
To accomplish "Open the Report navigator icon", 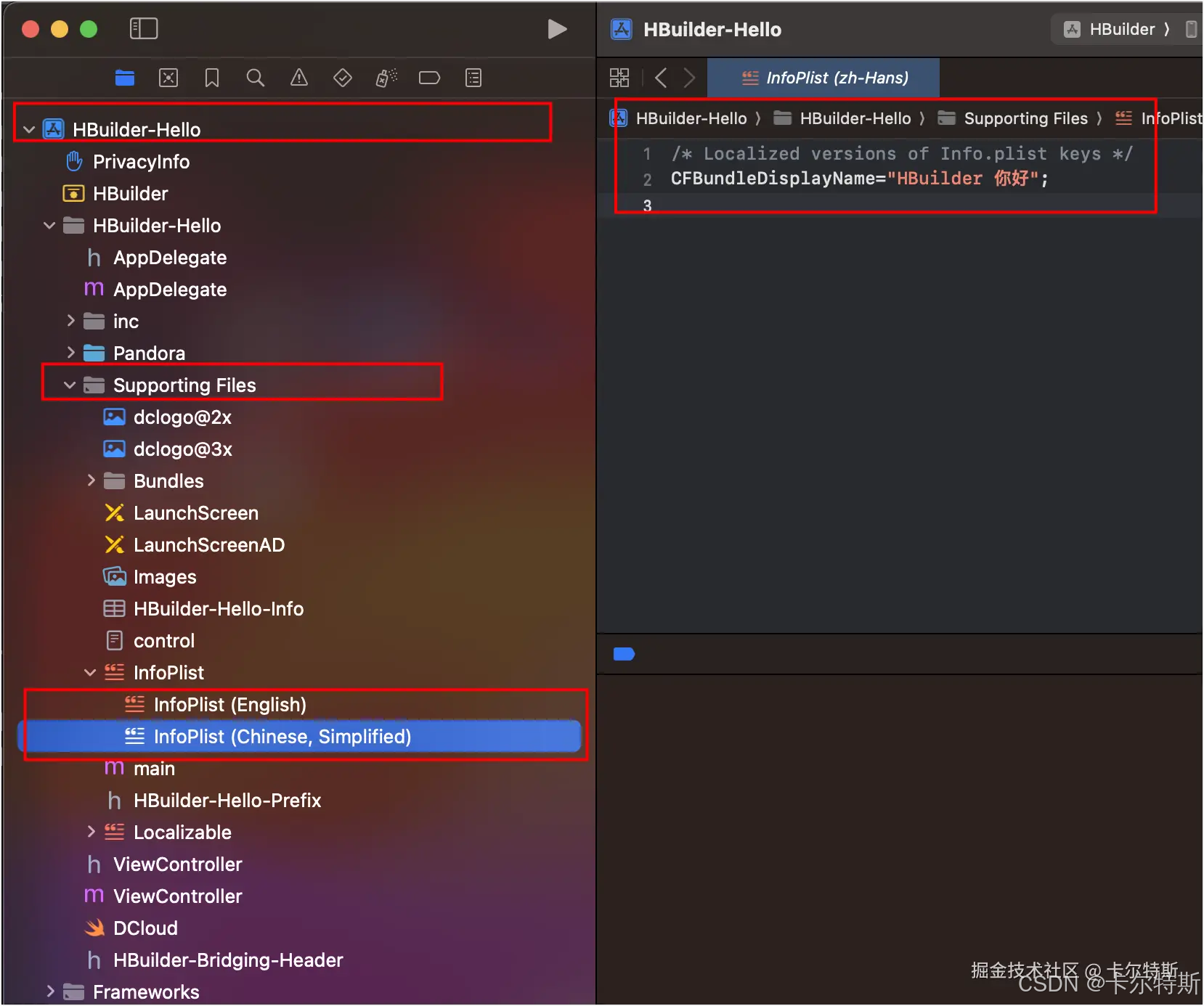I will coord(473,78).
